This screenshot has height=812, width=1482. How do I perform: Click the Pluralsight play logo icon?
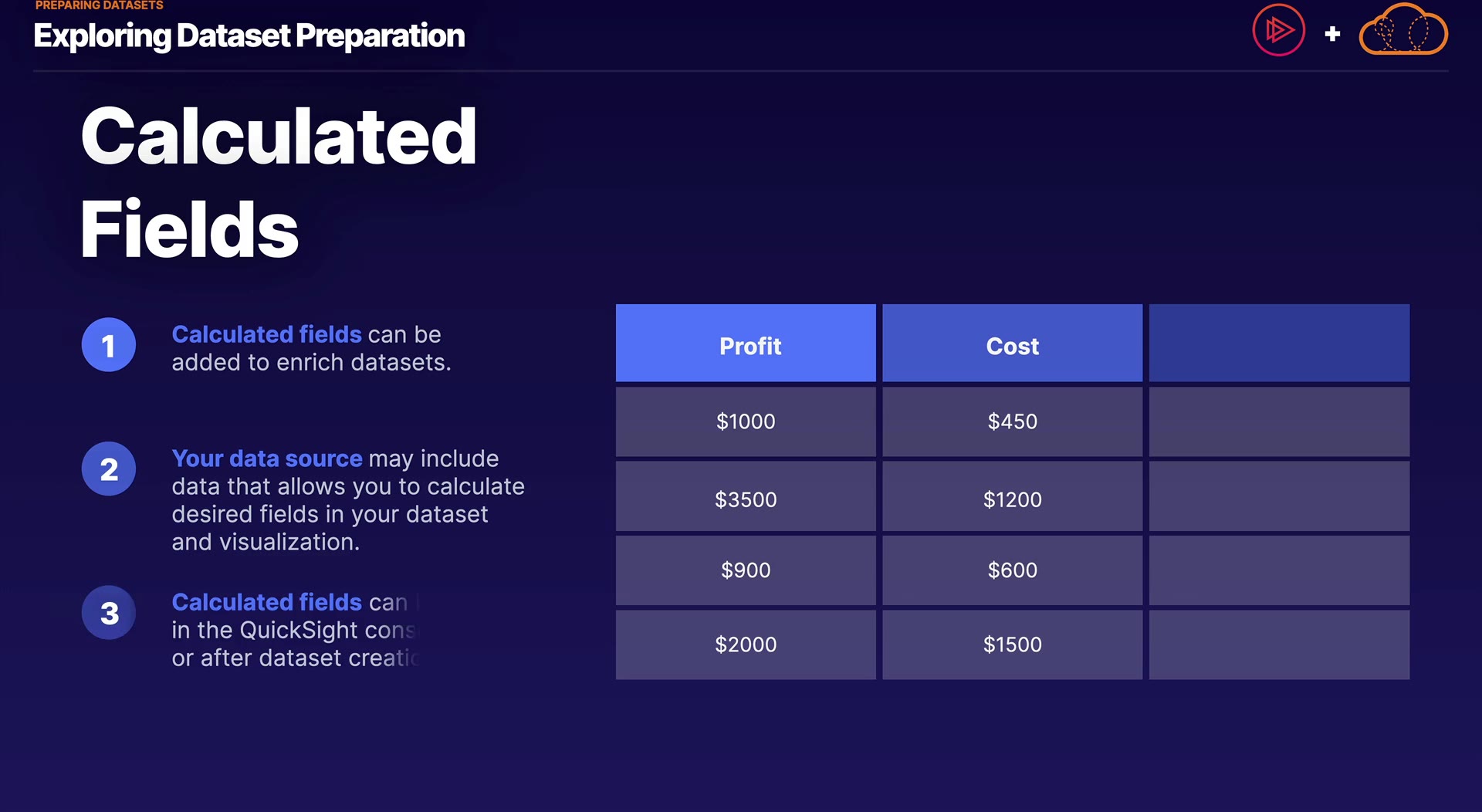click(1278, 31)
